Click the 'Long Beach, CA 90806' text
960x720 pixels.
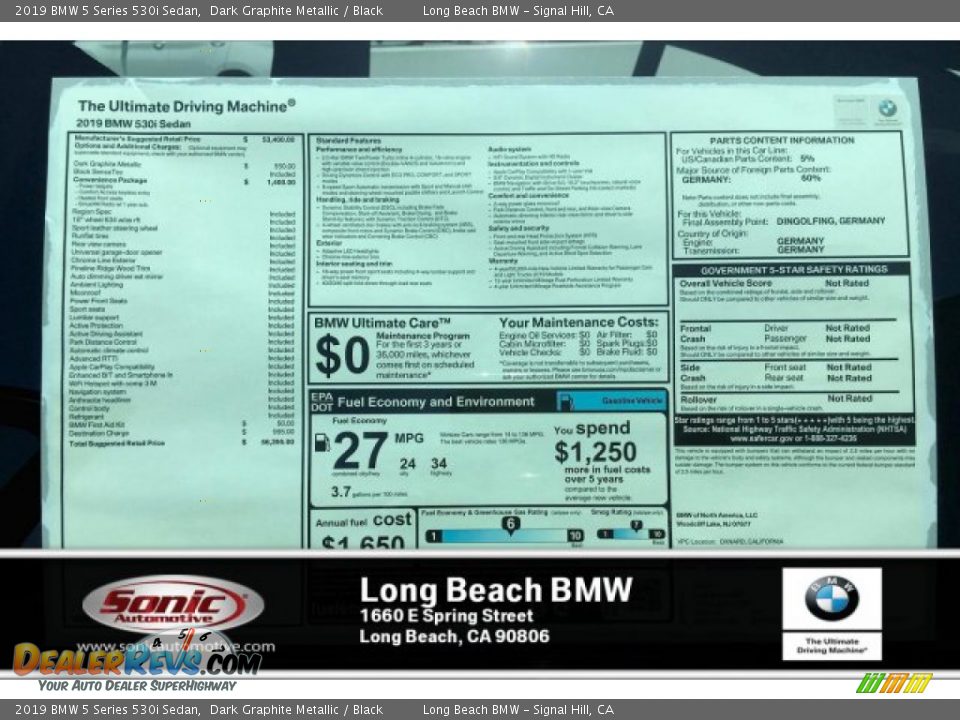454,636
